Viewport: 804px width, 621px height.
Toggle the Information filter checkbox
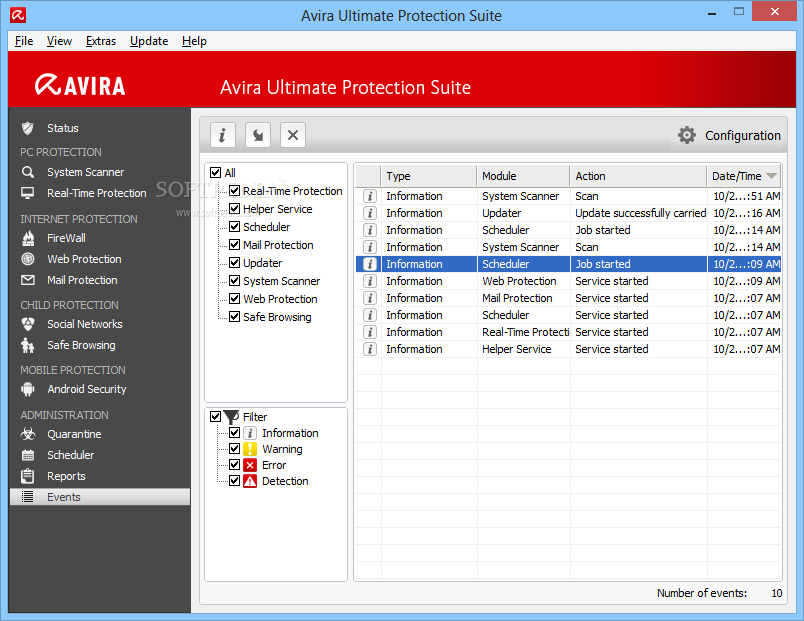pyautogui.click(x=234, y=433)
